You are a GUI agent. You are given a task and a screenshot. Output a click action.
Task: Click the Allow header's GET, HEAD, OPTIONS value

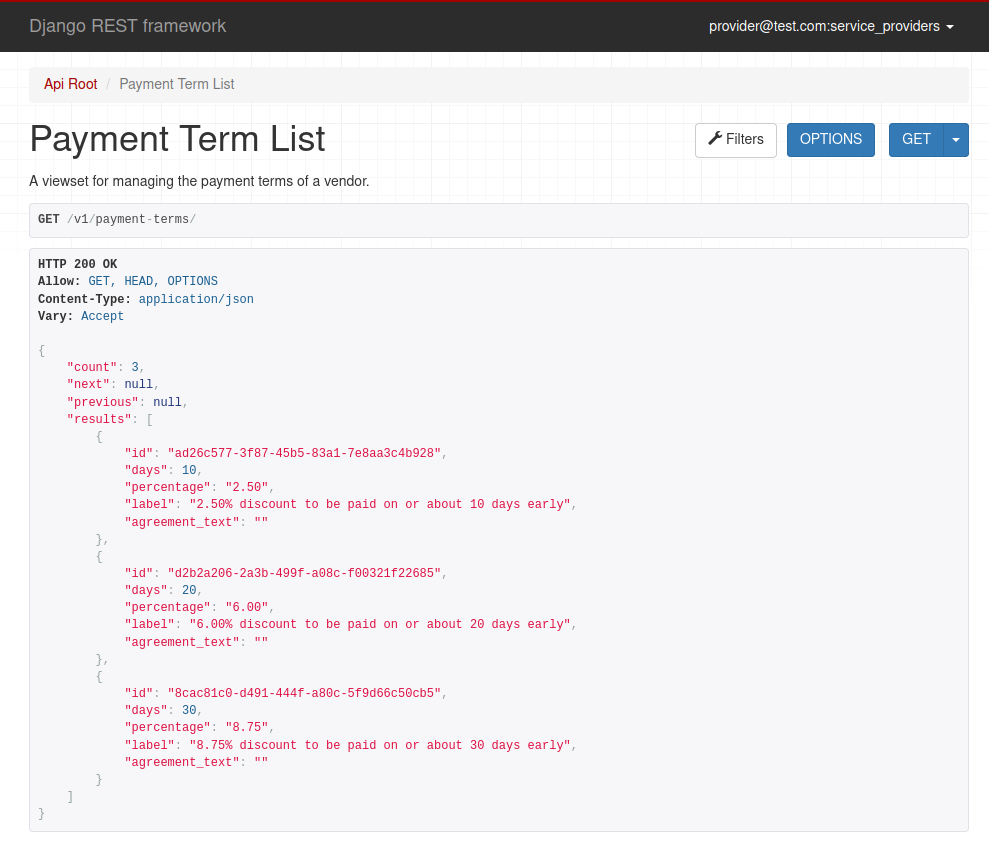click(152, 281)
